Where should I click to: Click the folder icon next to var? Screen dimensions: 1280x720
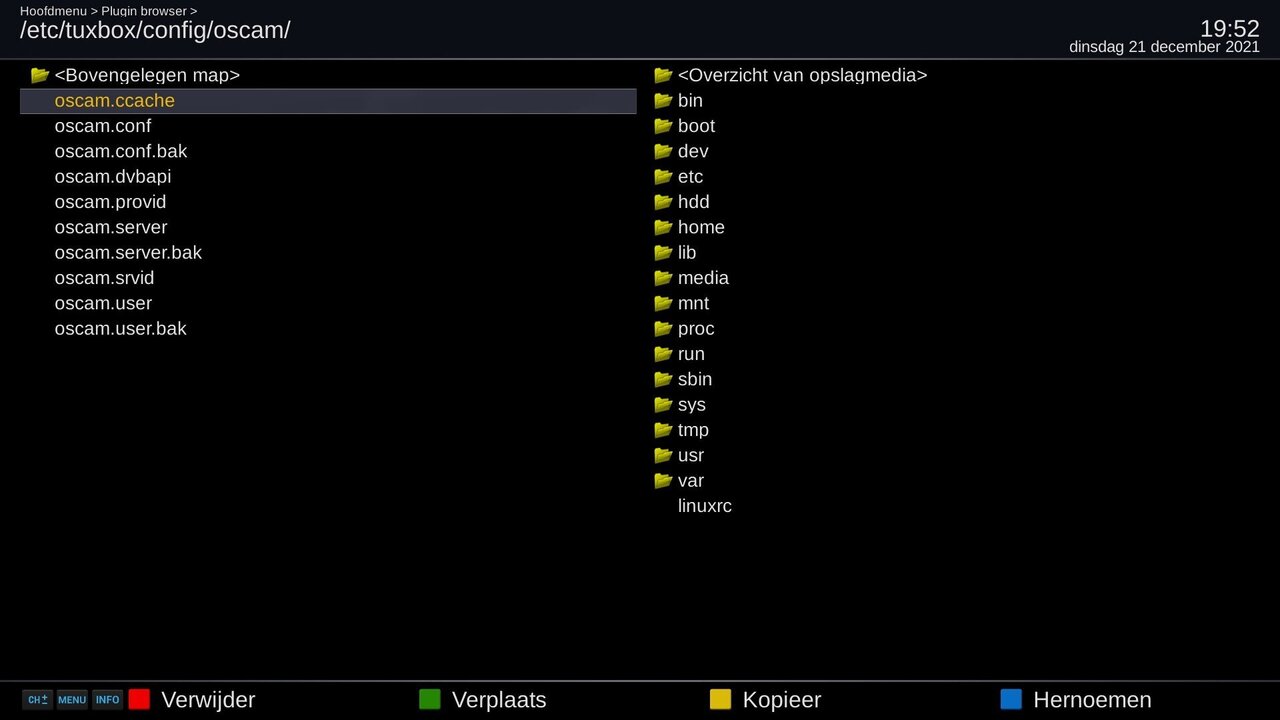[663, 480]
